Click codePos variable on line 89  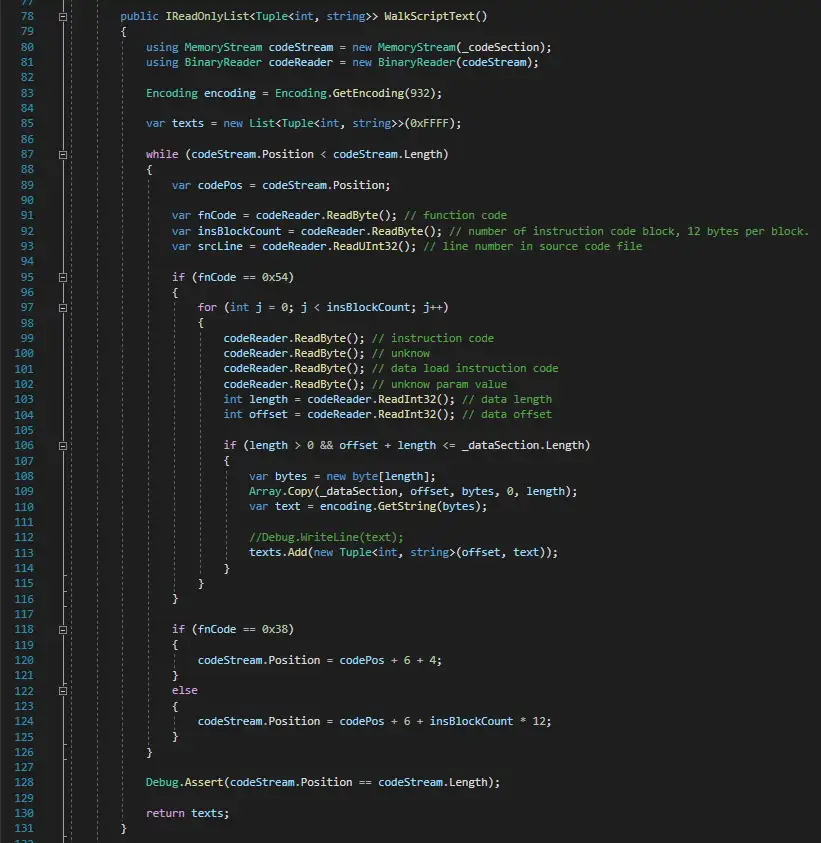(220, 185)
